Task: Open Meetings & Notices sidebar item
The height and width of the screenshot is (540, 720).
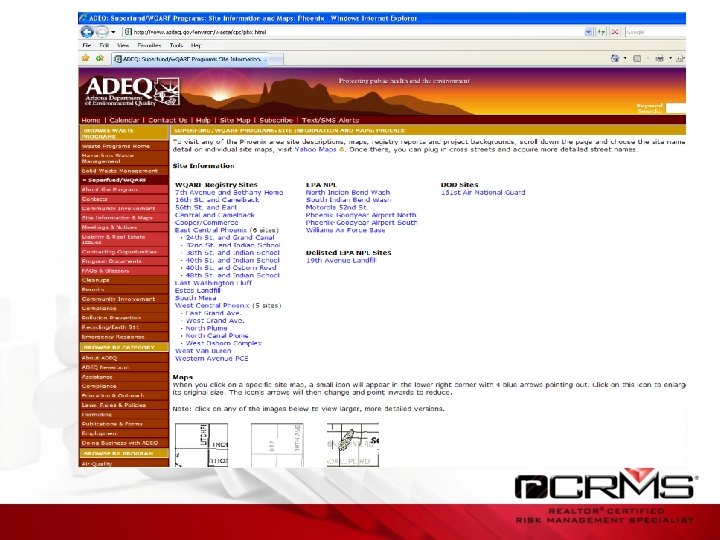Action: [x=124, y=227]
